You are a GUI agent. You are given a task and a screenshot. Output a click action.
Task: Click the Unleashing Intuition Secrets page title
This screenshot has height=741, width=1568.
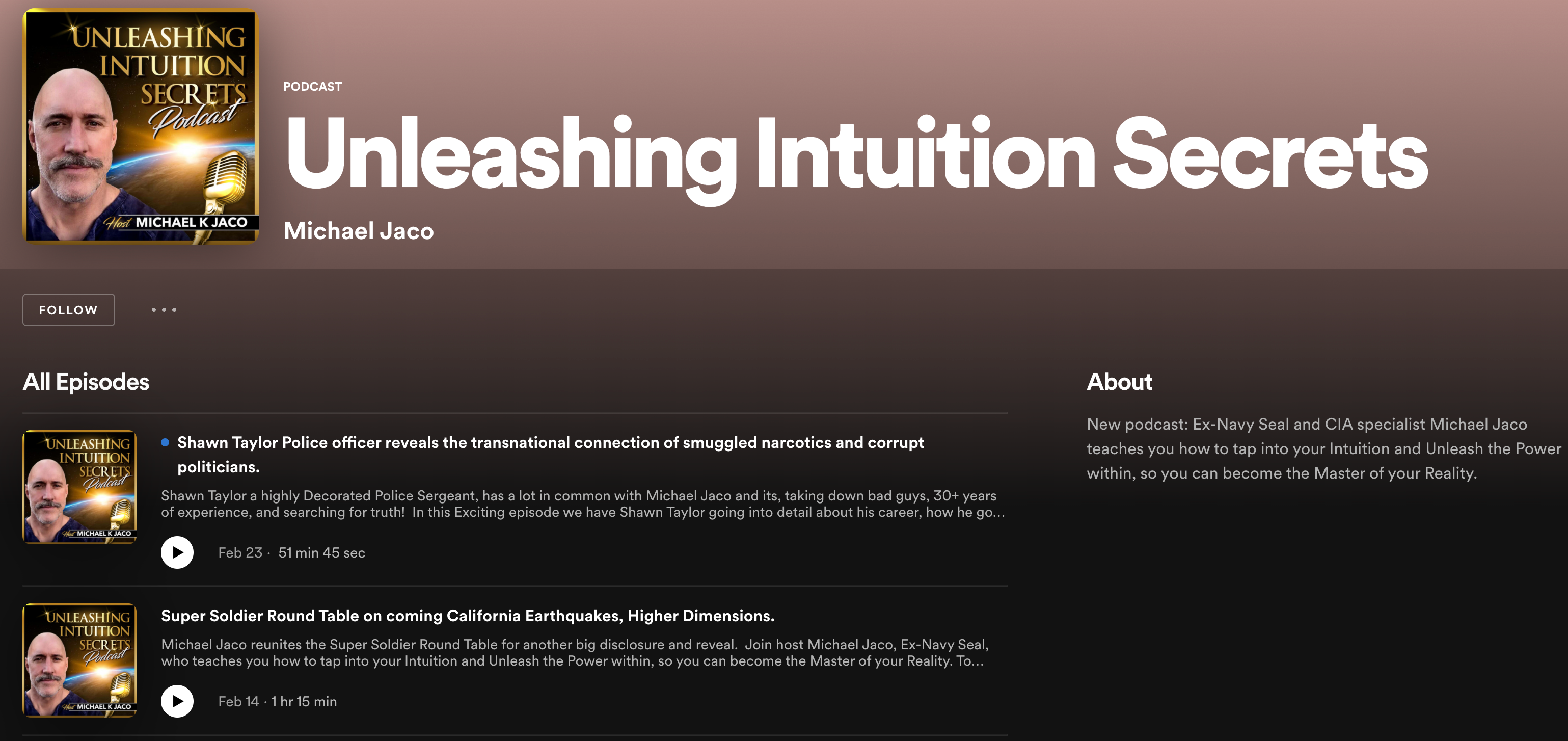point(856,154)
